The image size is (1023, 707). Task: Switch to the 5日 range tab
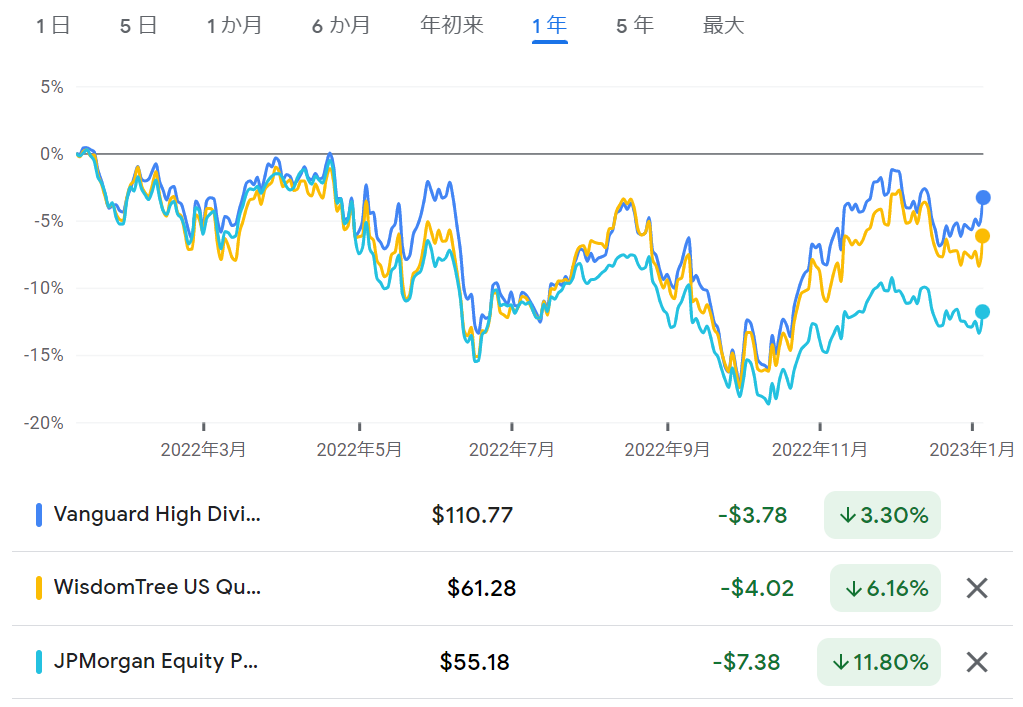(x=138, y=25)
